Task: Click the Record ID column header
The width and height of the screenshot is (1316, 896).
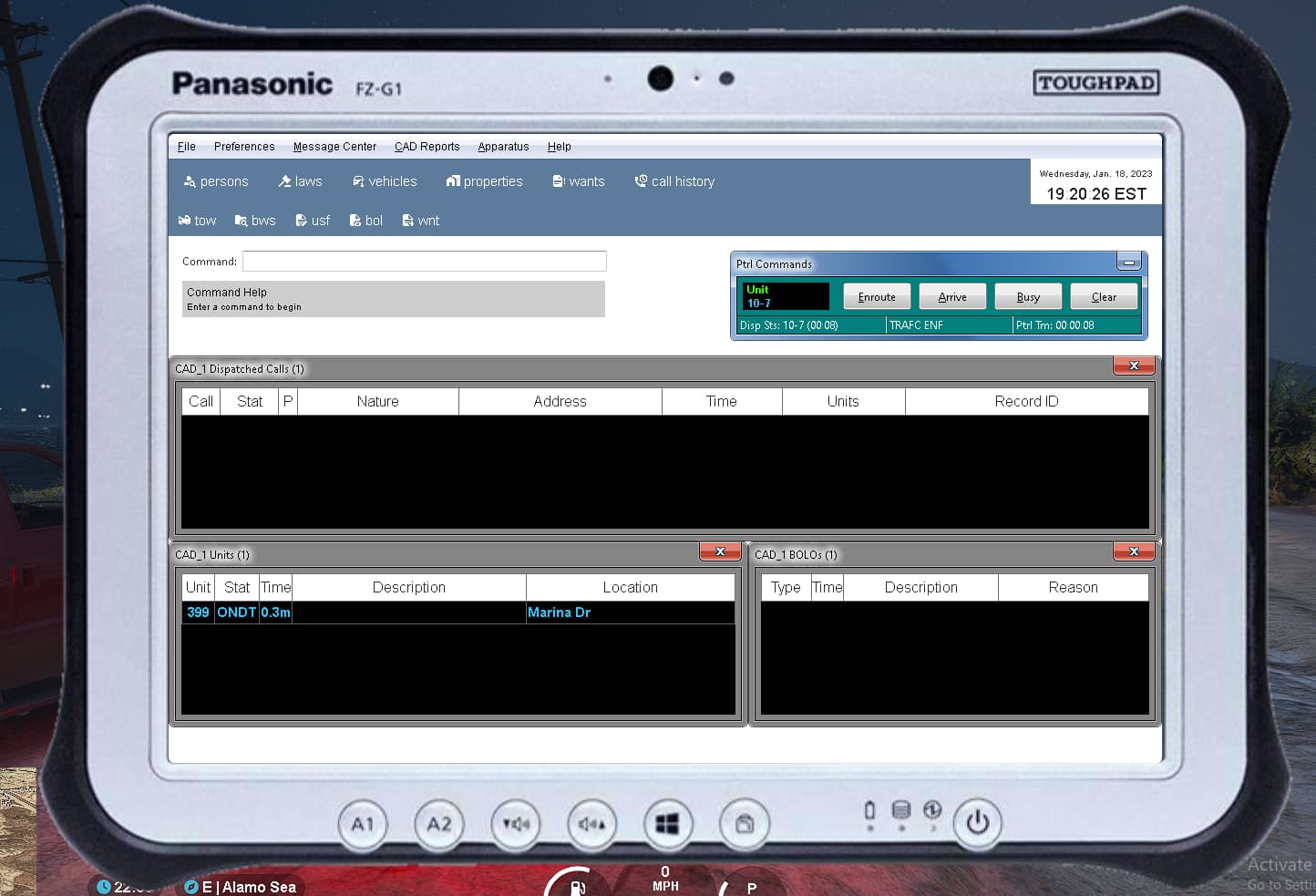Action: pyautogui.click(x=1027, y=402)
